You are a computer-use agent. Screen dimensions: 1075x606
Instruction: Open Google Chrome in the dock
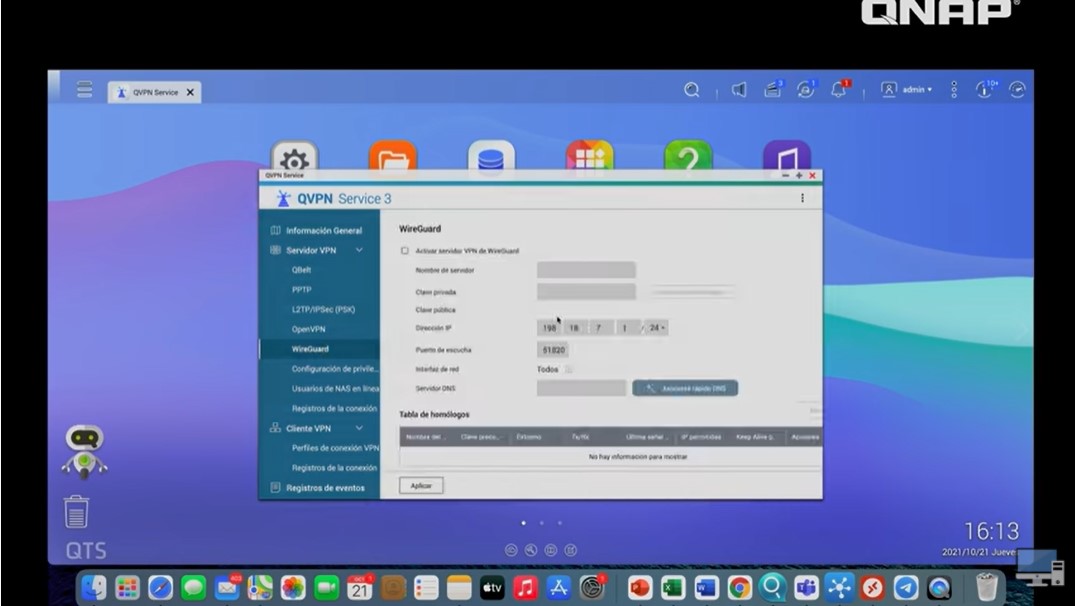pyautogui.click(x=739, y=587)
